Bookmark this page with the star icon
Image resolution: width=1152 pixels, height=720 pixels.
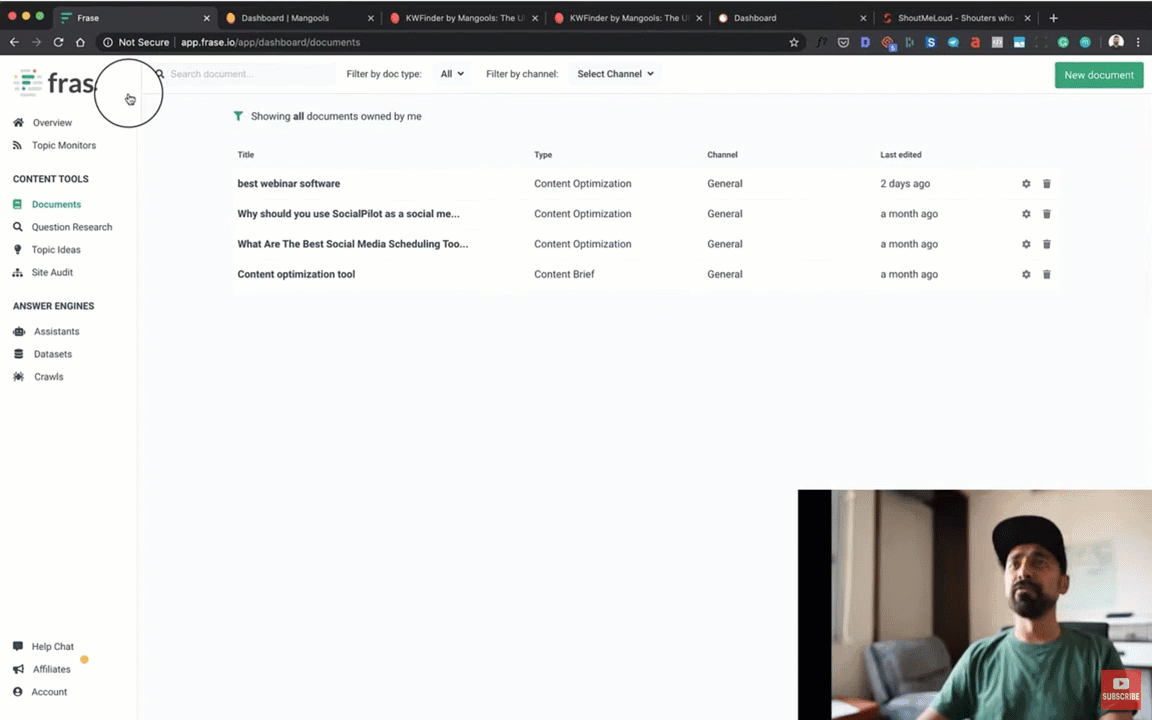(794, 42)
